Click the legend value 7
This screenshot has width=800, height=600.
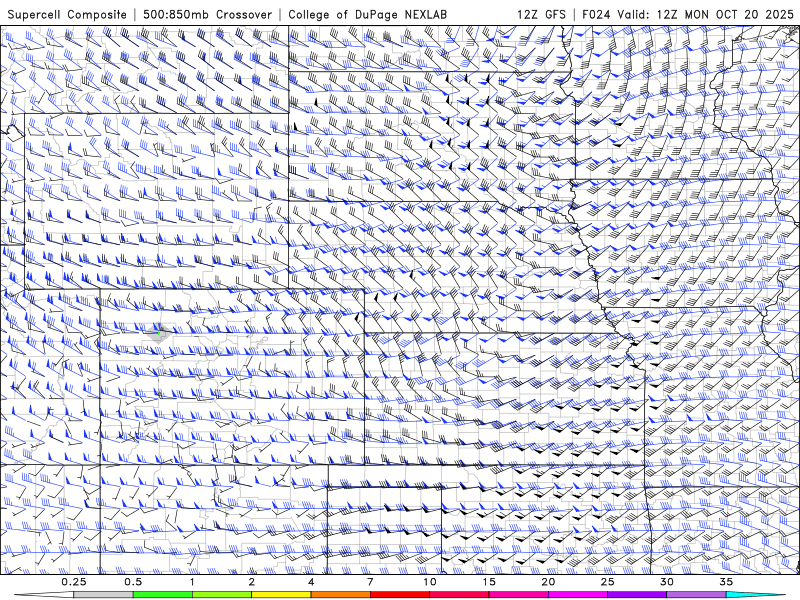pyautogui.click(x=370, y=582)
